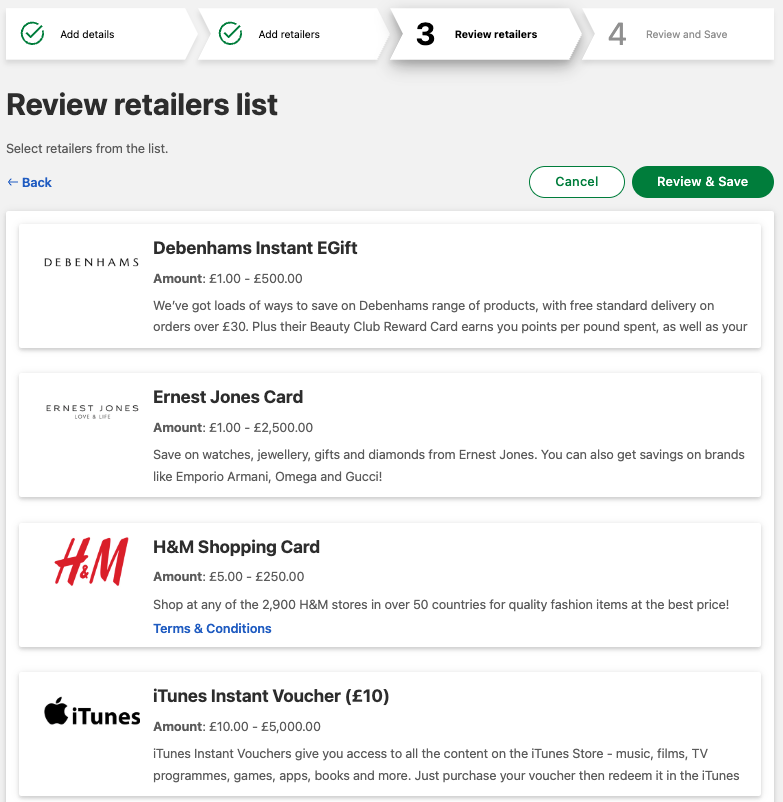Viewport: 783px width, 802px height.
Task: Click the Debenhams description text
Action: pyautogui.click(x=450, y=316)
